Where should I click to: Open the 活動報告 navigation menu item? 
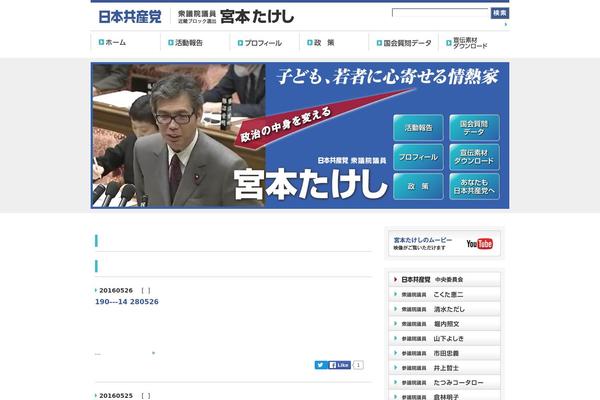tap(185, 43)
